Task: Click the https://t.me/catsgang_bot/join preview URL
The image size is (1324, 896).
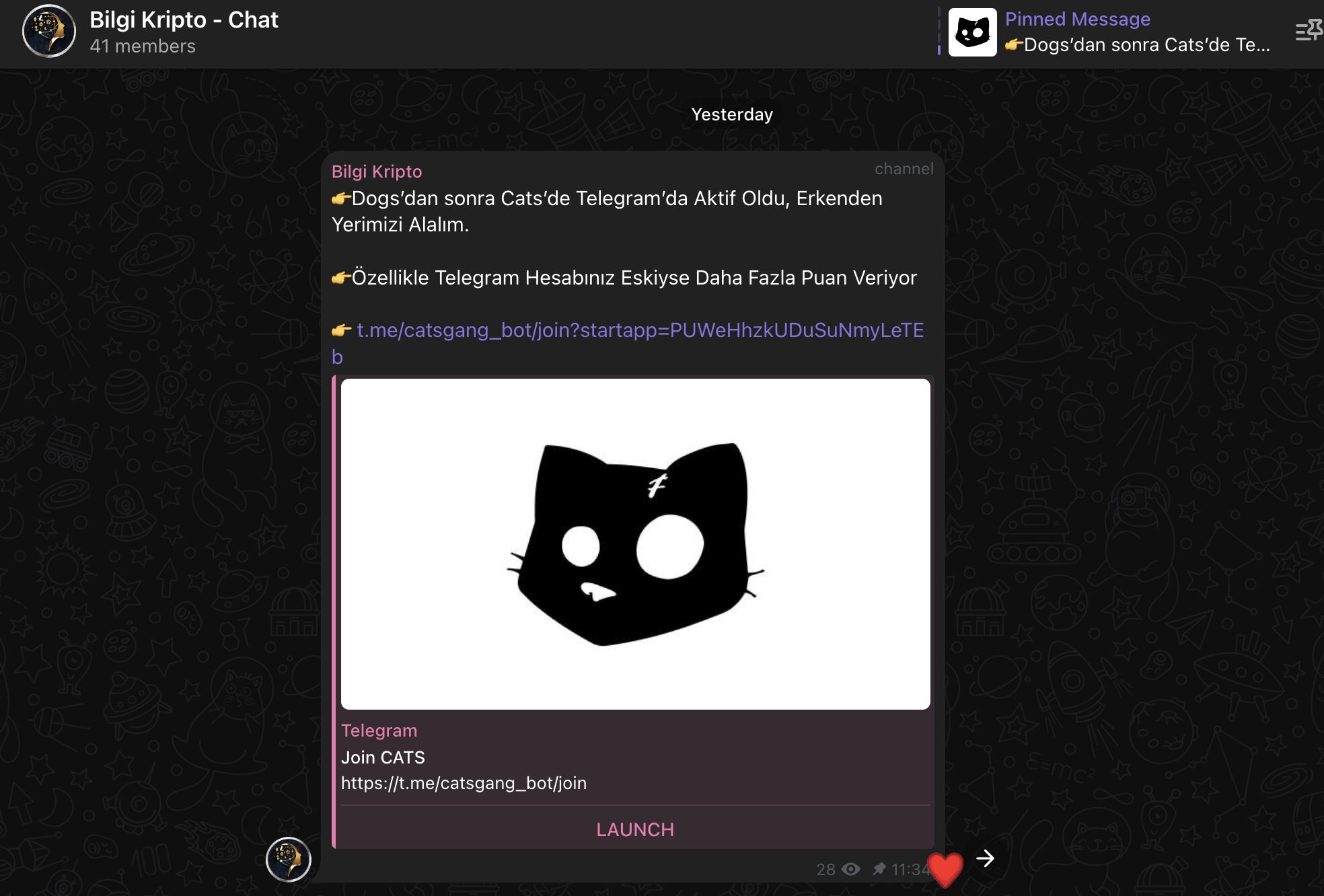Action: pyautogui.click(x=464, y=783)
